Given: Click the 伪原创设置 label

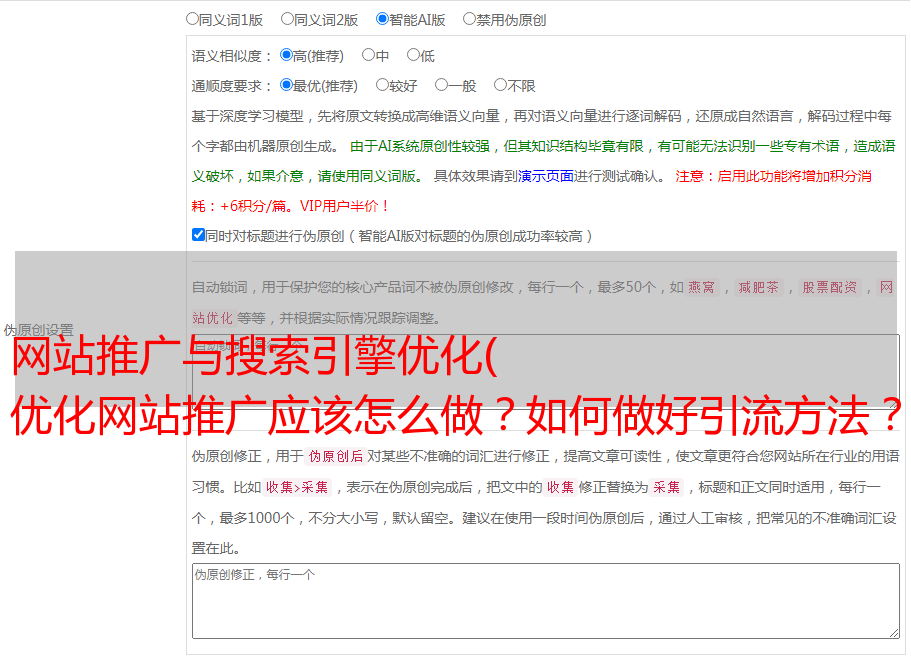Looking at the screenshot, I should pos(38,330).
